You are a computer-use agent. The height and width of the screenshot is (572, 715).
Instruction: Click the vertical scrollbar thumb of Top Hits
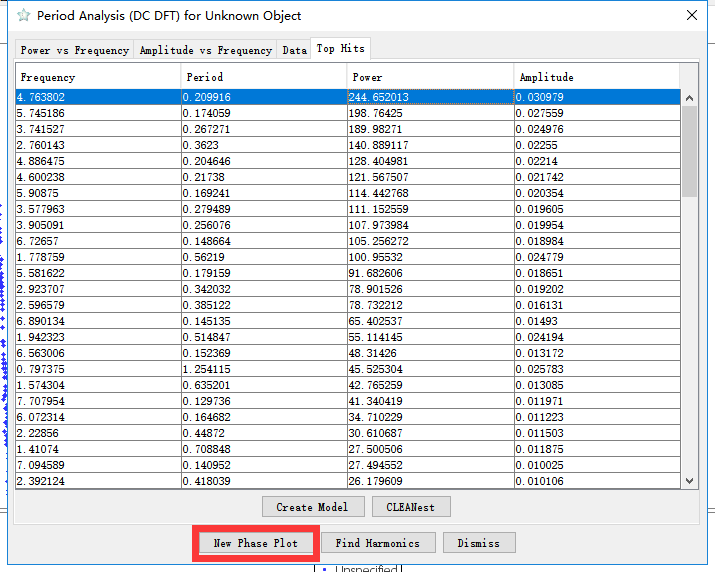pyautogui.click(x=689, y=151)
